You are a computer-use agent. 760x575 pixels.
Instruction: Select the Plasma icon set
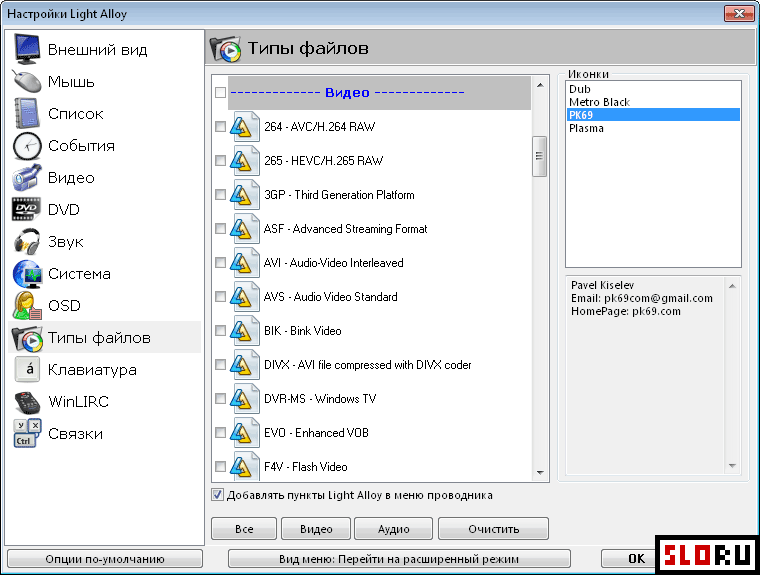653,128
